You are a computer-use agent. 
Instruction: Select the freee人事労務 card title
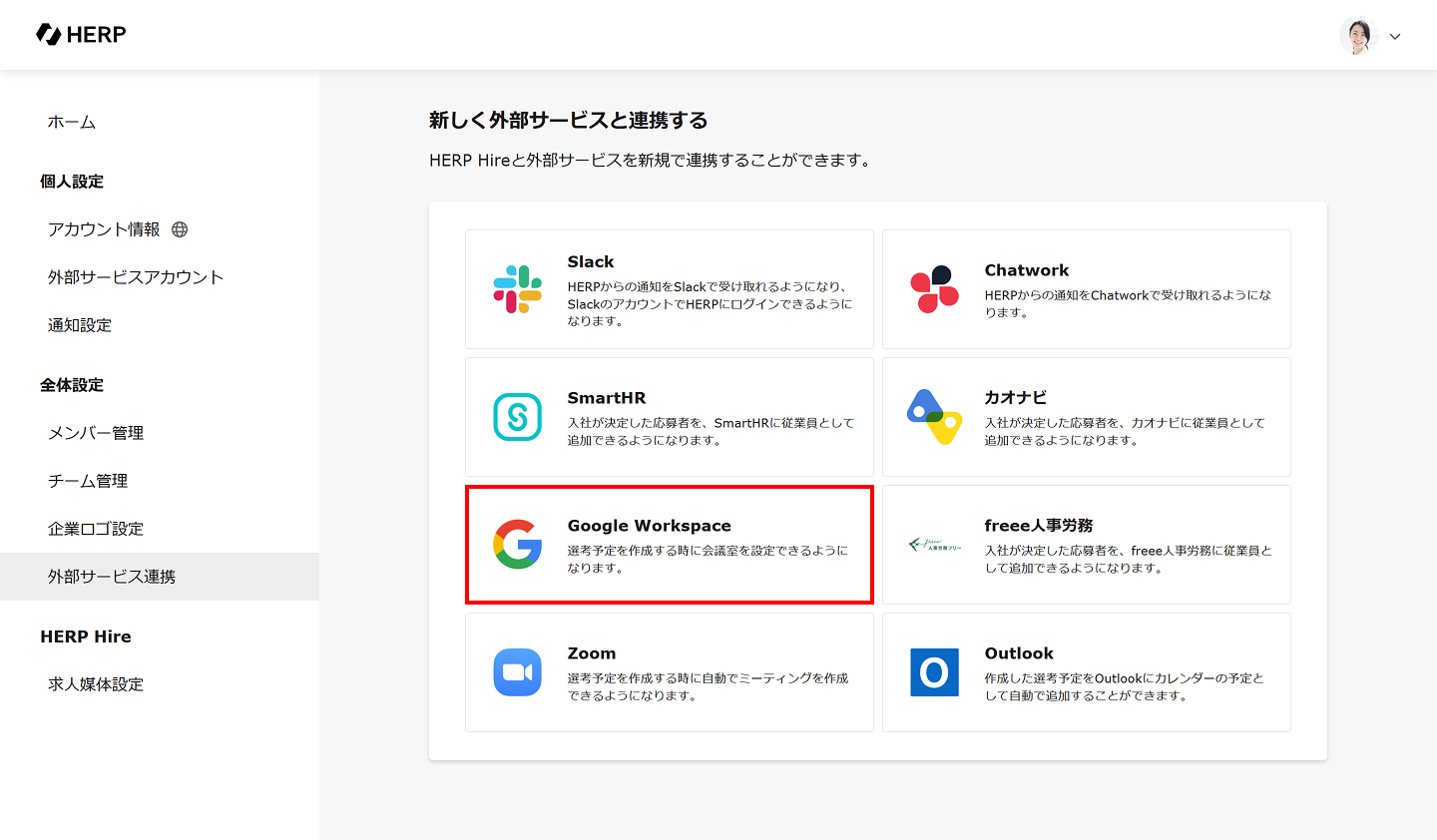[x=1039, y=526]
